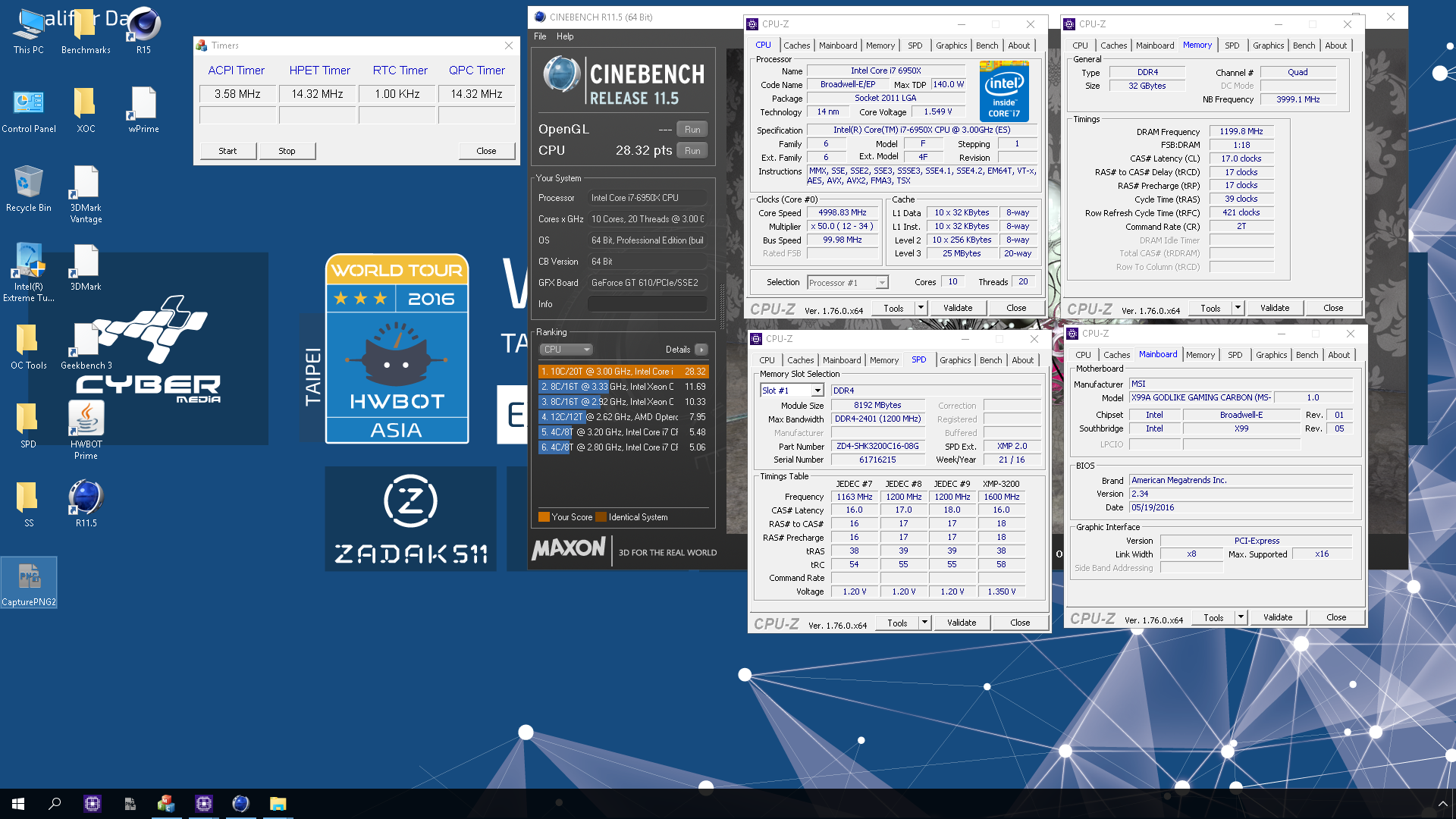This screenshot has height=819, width=1456.
Task: Click Close button in Mainboard tab window
Action: point(1336,617)
